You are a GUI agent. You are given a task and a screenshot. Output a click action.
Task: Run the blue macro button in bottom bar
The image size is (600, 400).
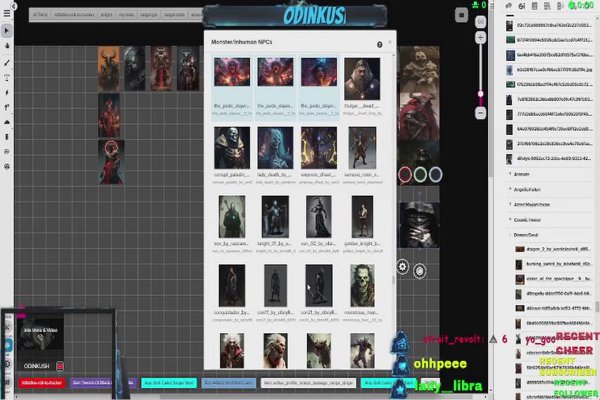coord(228,383)
